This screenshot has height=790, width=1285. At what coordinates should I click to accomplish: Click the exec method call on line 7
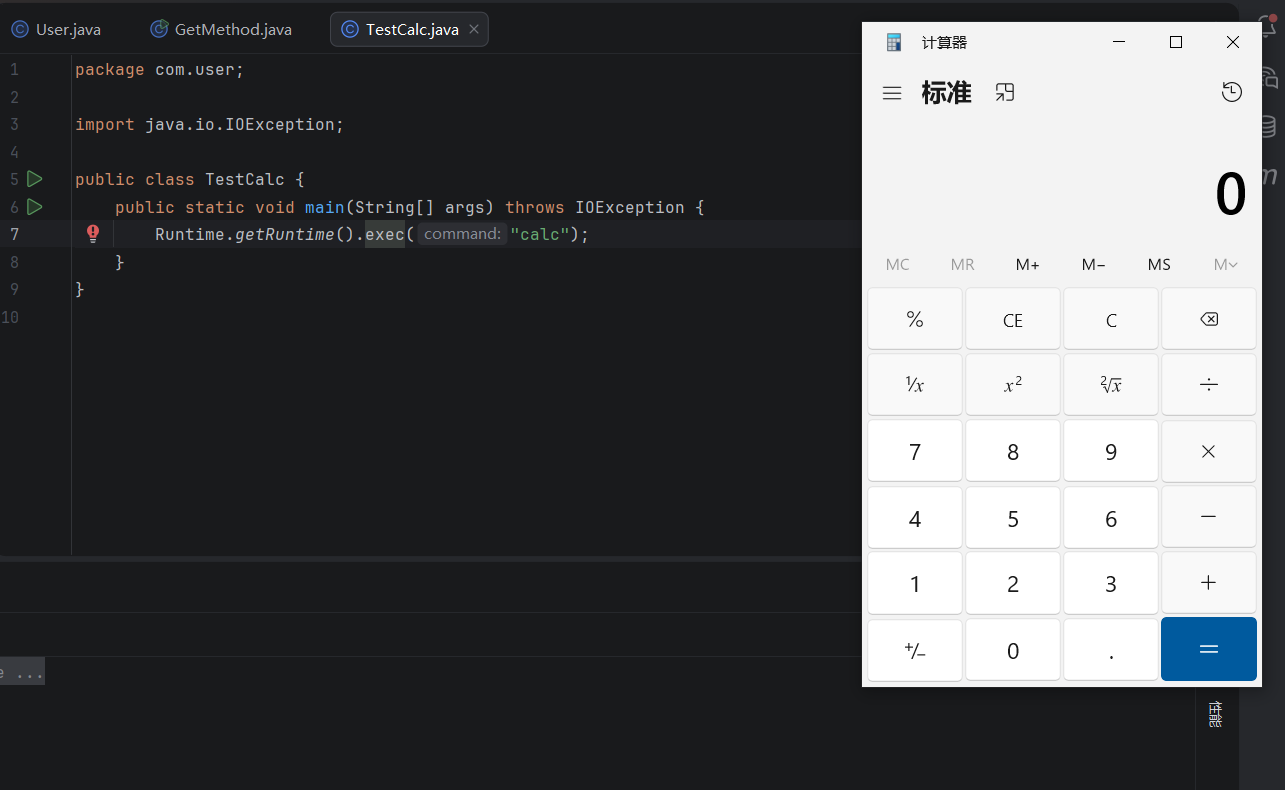click(384, 234)
